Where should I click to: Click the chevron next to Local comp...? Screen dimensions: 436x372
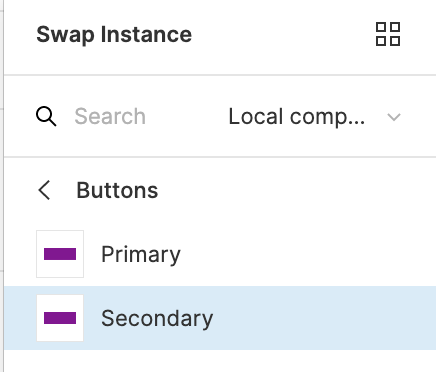pyautogui.click(x=394, y=117)
